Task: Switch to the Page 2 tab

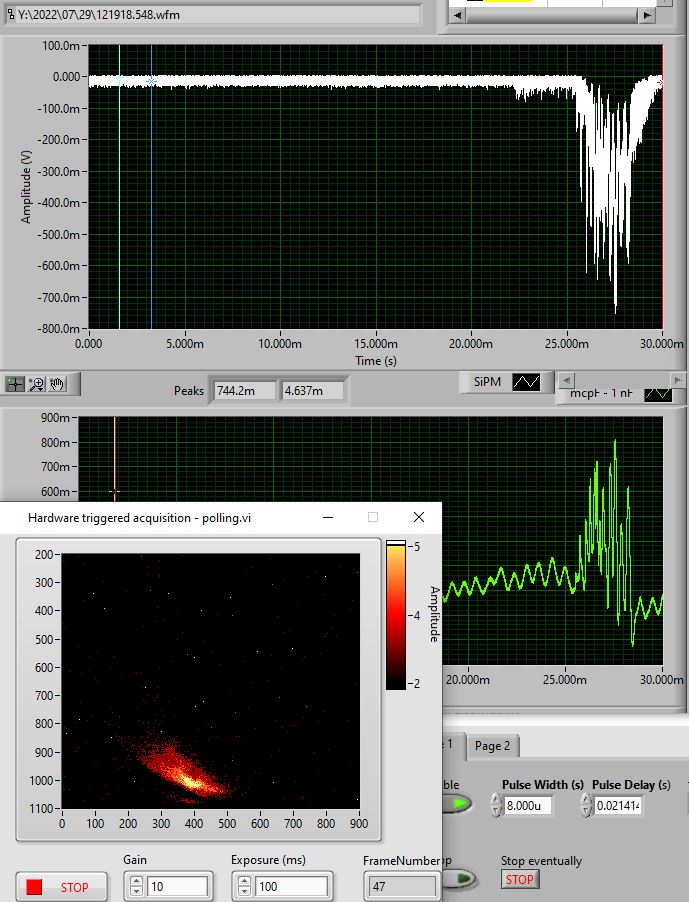Action: [x=492, y=746]
